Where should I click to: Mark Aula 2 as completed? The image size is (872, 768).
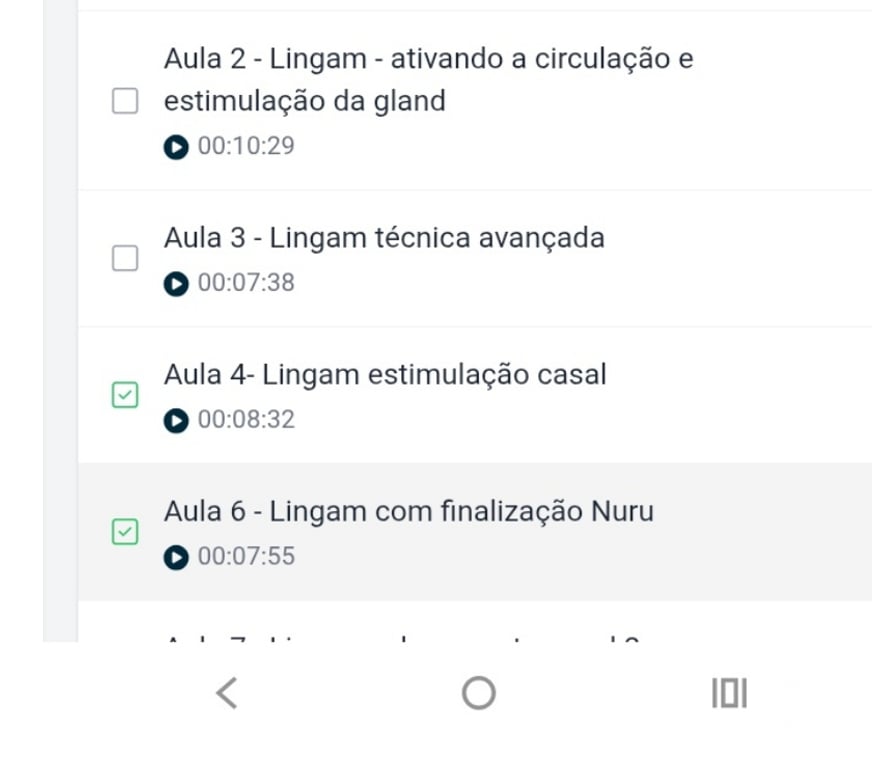124,101
